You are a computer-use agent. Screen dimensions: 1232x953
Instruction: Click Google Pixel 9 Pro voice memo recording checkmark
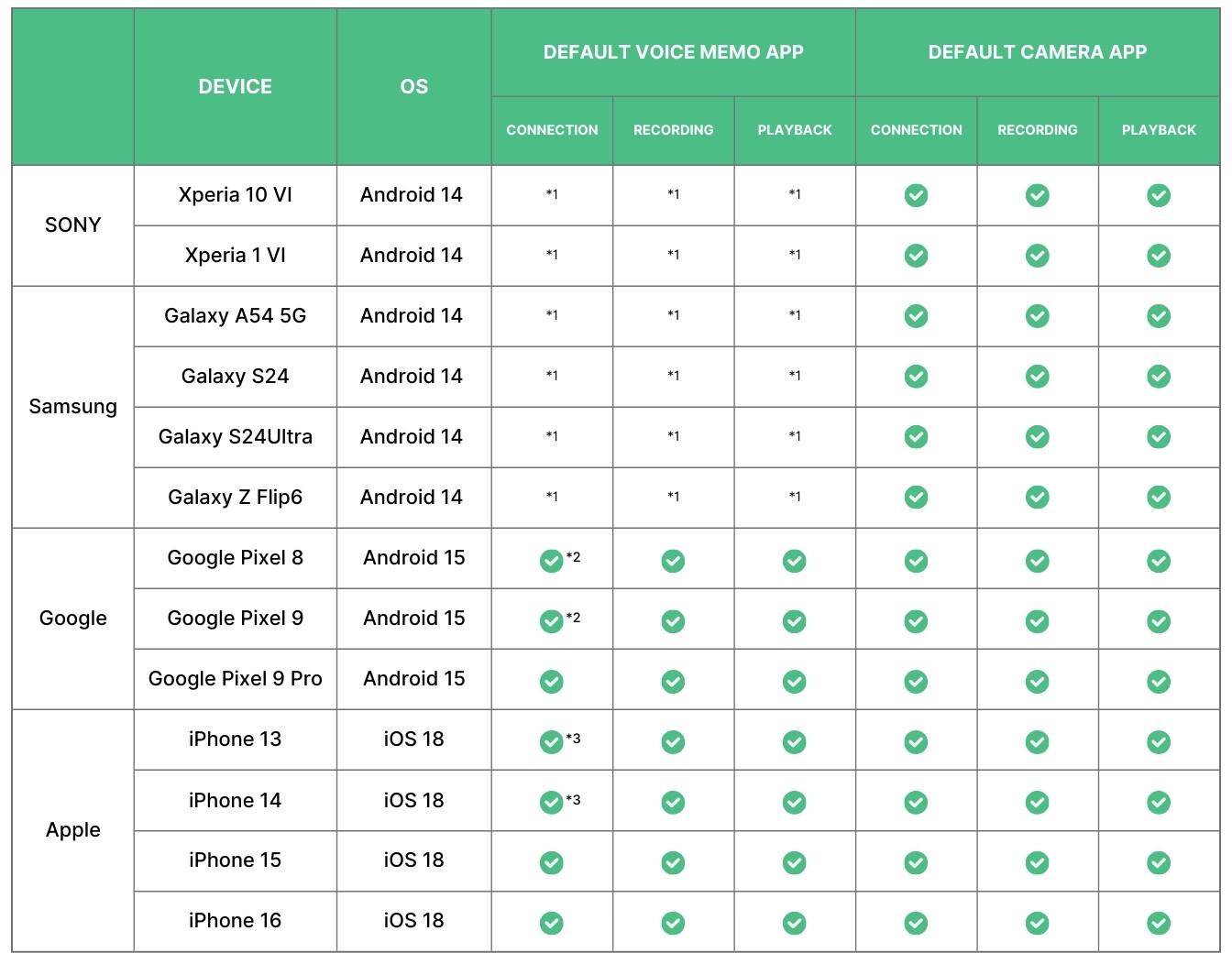673,682
